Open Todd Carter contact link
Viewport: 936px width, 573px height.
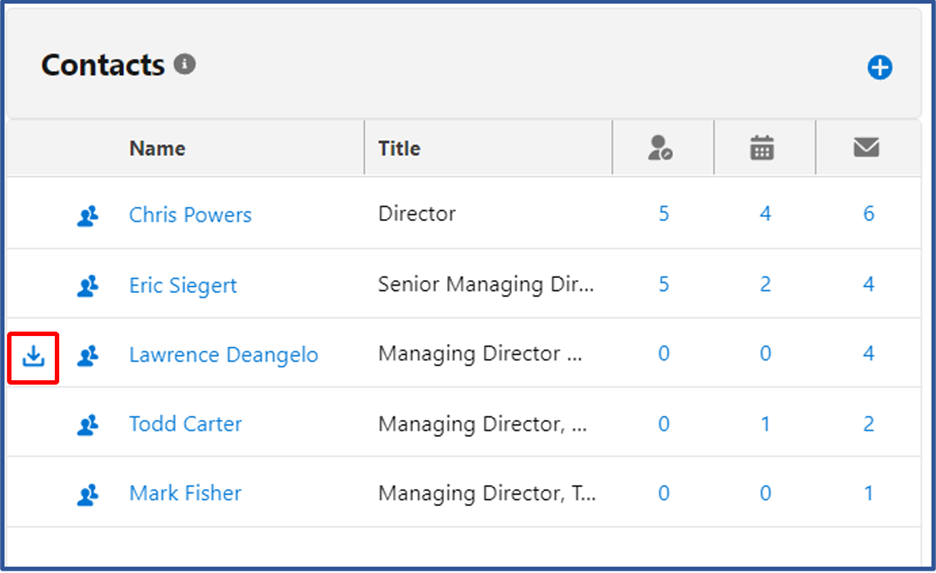(x=186, y=424)
